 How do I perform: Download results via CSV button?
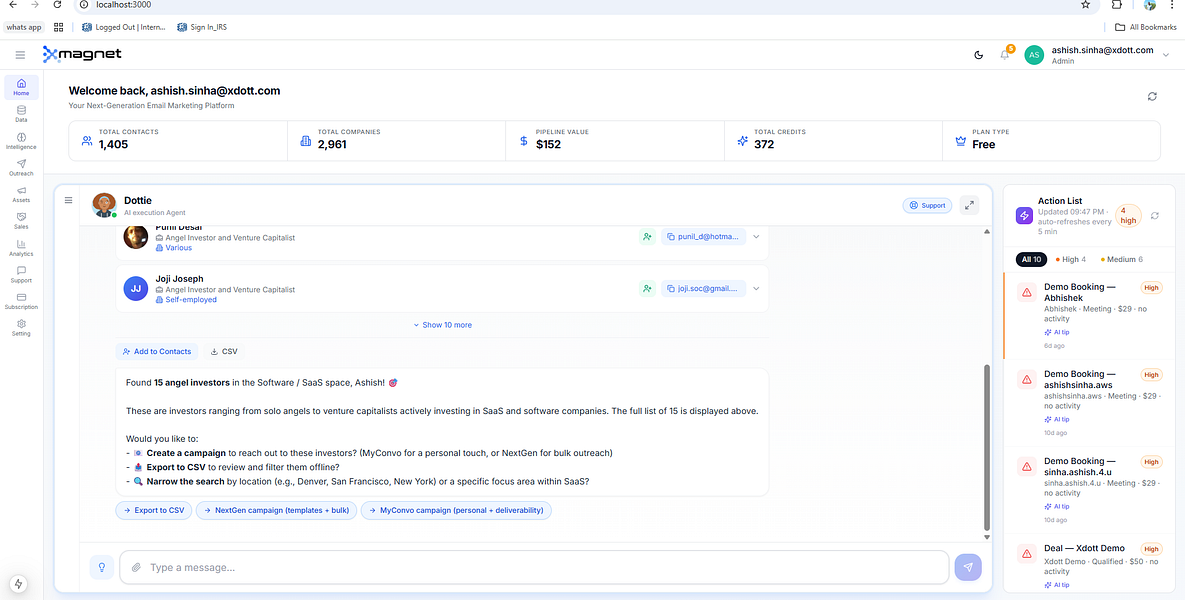pos(224,351)
